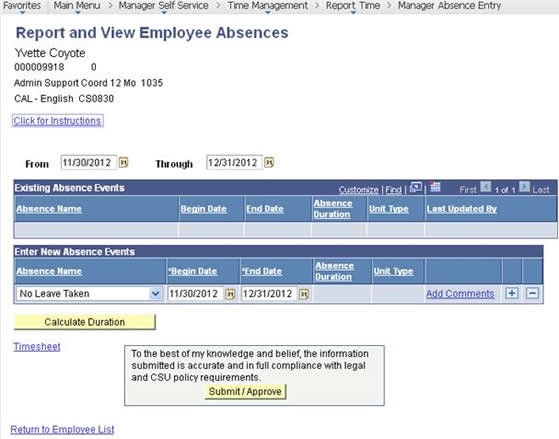The image size is (559, 439).
Task: Open the Click for Instructions link
Action: tap(57, 121)
